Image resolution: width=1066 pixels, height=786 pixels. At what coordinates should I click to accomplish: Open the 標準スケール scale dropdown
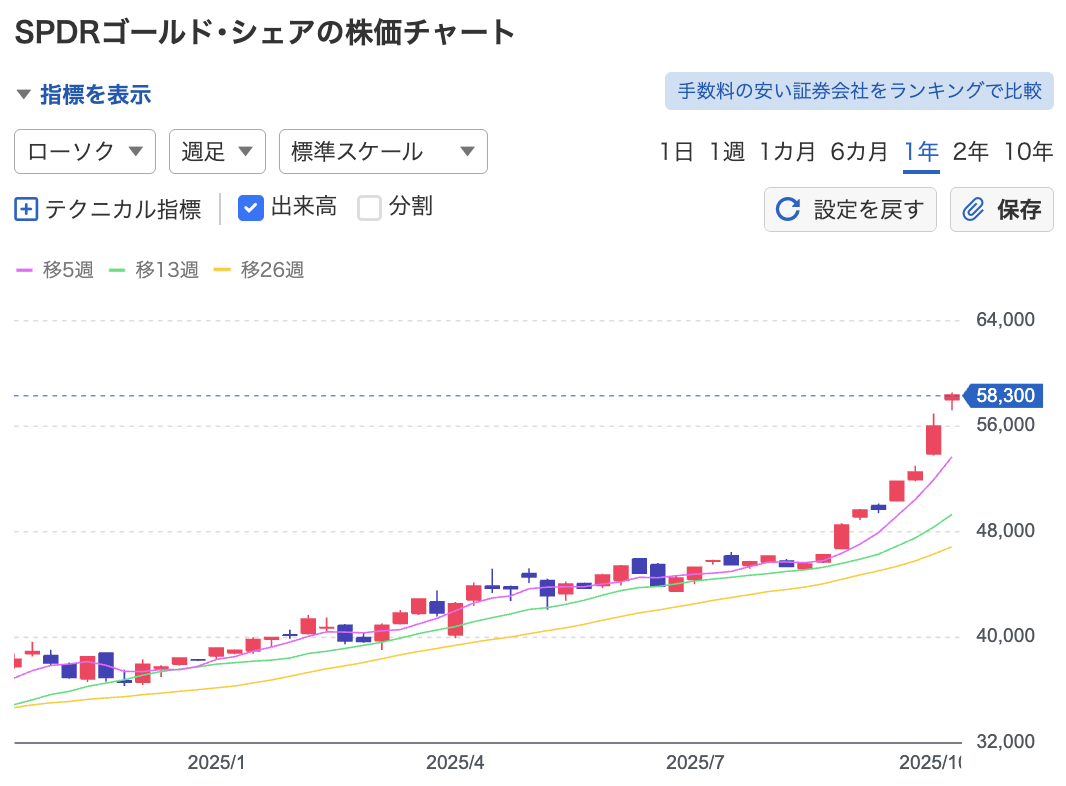[383, 152]
